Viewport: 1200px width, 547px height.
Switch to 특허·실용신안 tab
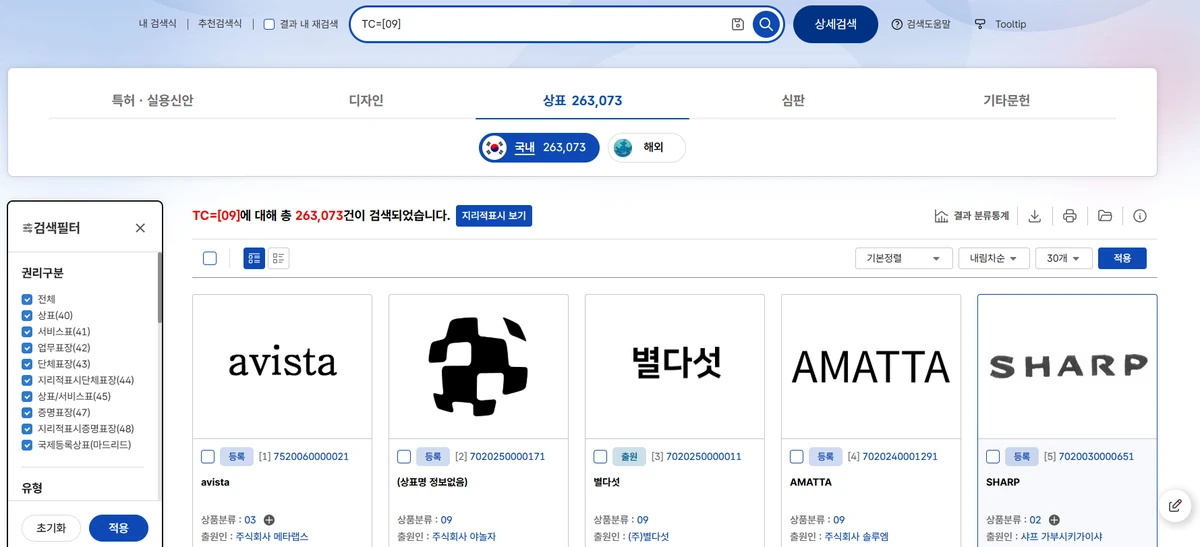click(x=153, y=100)
